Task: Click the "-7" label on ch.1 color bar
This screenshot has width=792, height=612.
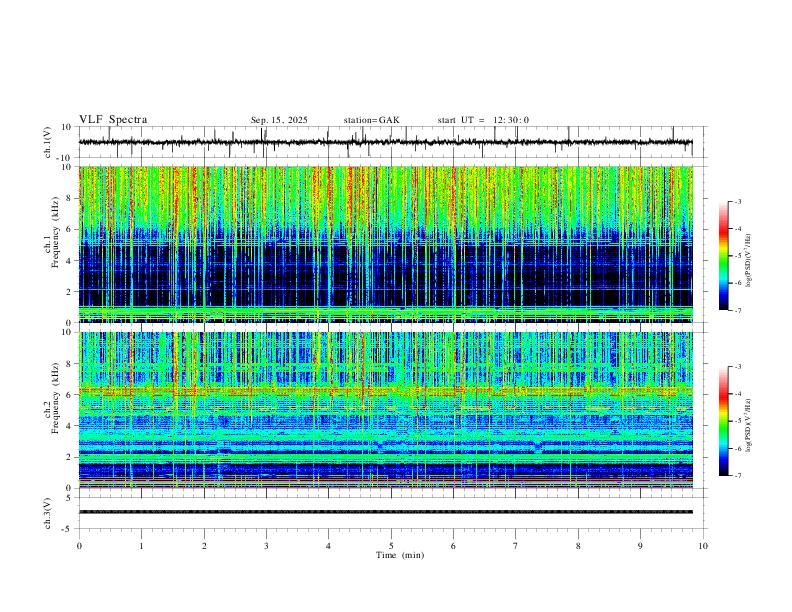Action: coord(738,311)
